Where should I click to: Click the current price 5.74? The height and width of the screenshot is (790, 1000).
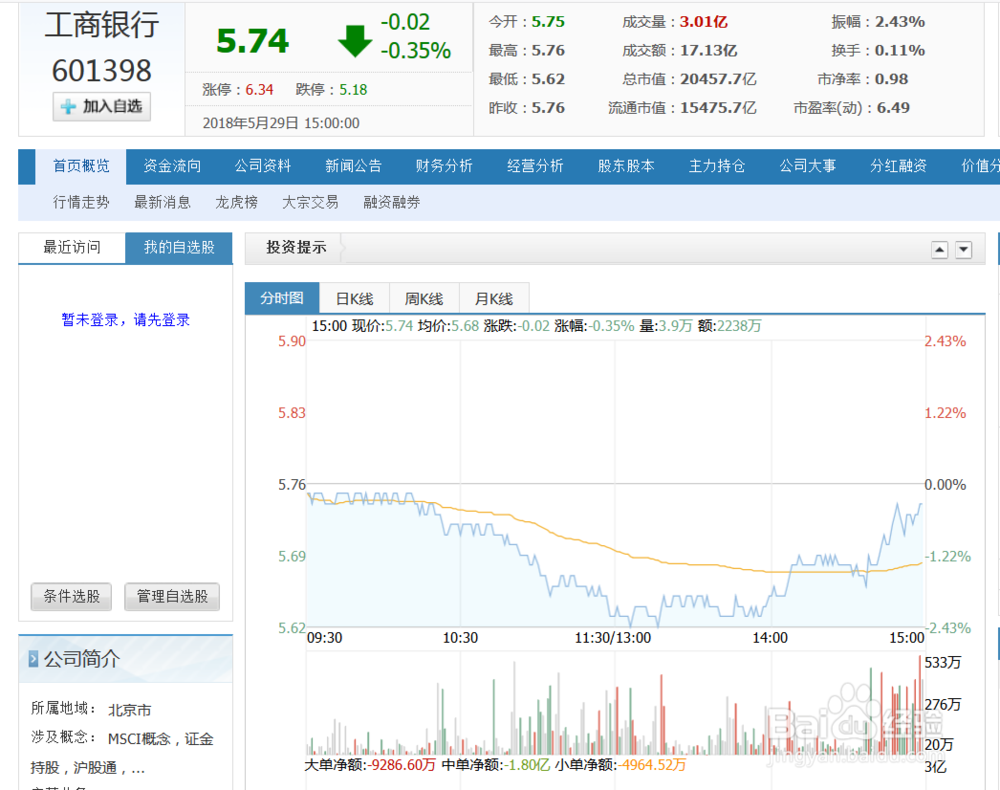pyautogui.click(x=253, y=41)
